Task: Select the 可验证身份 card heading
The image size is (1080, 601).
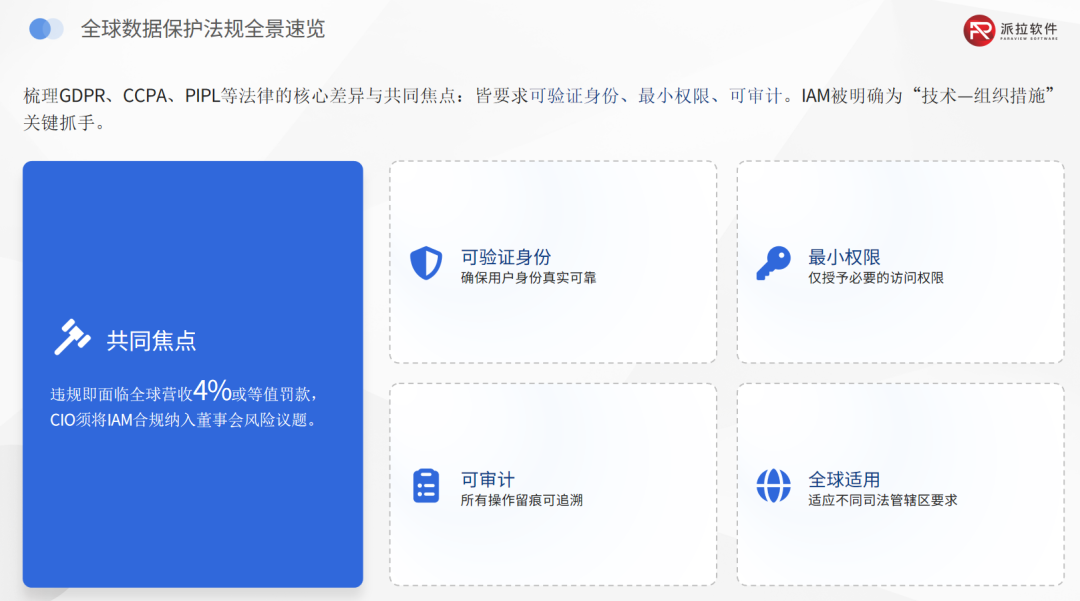Action: pos(506,257)
